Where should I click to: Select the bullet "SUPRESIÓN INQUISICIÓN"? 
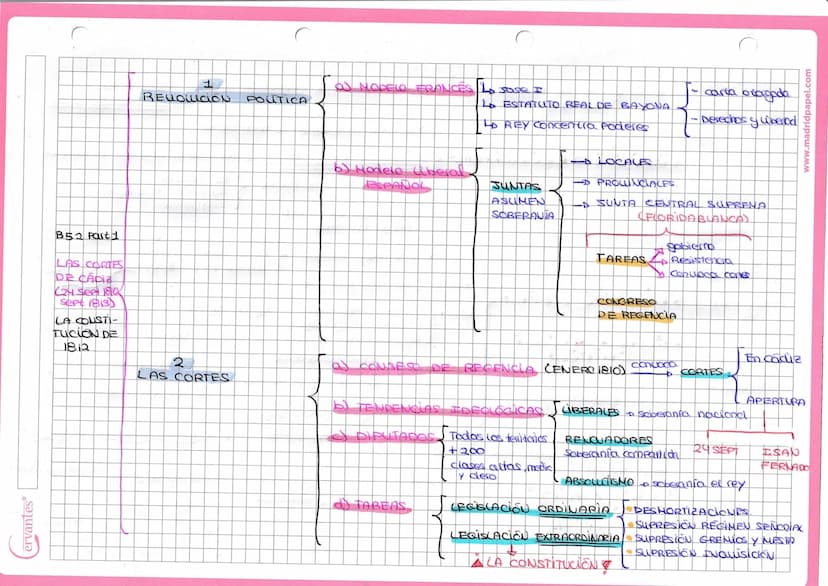704,554
